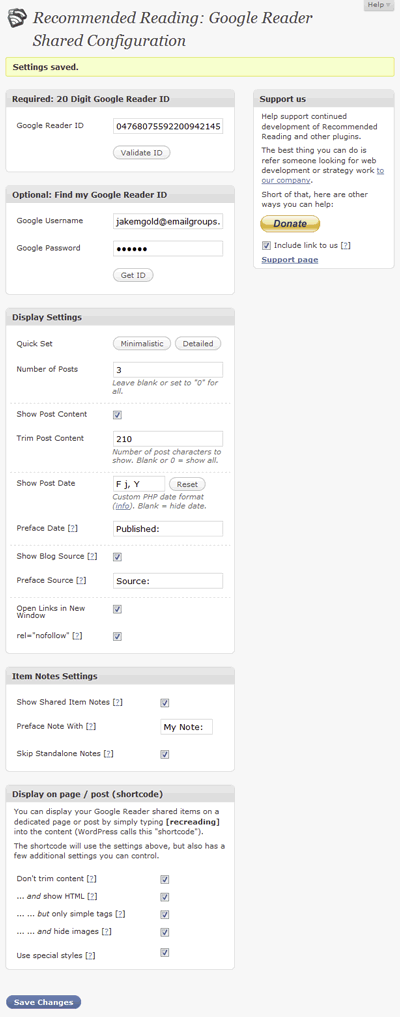Toggle Skip Standalone Notes checkbox
This screenshot has width=400, height=1017.
(165, 754)
